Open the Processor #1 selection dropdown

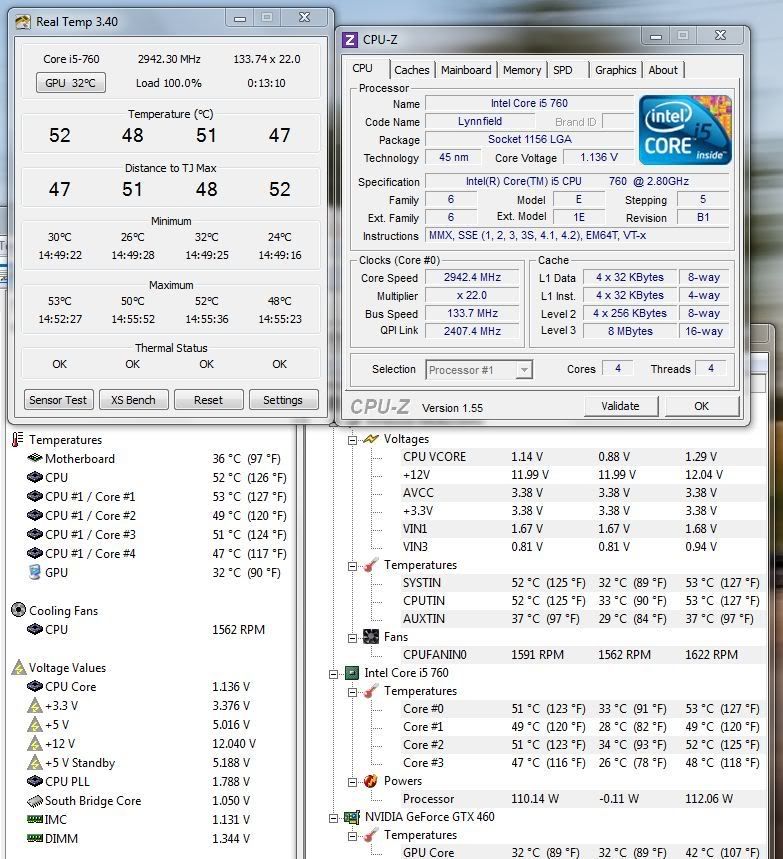pyautogui.click(x=479, y=370)
